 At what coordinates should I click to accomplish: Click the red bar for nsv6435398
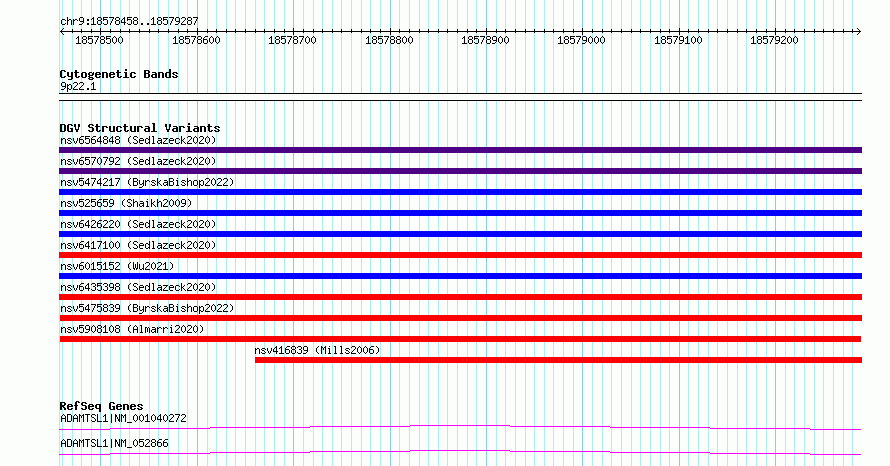tap(460, 297)
